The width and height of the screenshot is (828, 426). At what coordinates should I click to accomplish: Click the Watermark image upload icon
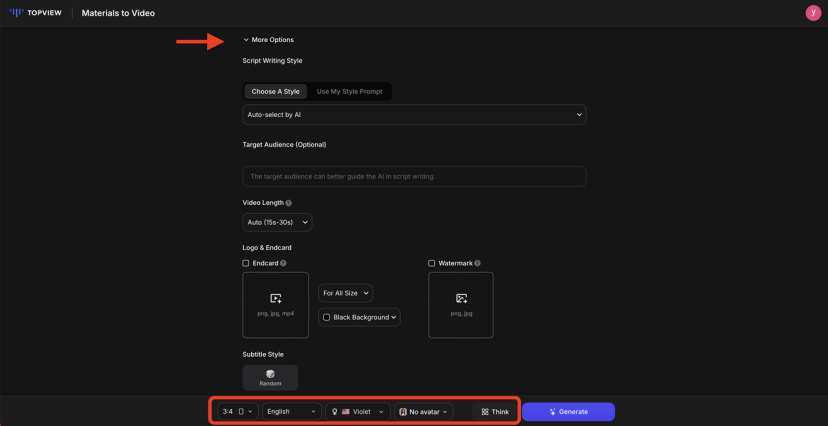461,298
